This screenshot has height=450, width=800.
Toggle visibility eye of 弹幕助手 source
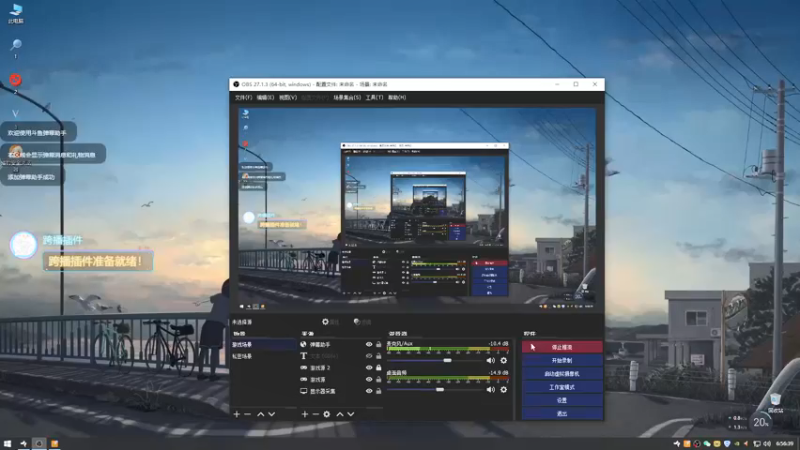point(369,344)
